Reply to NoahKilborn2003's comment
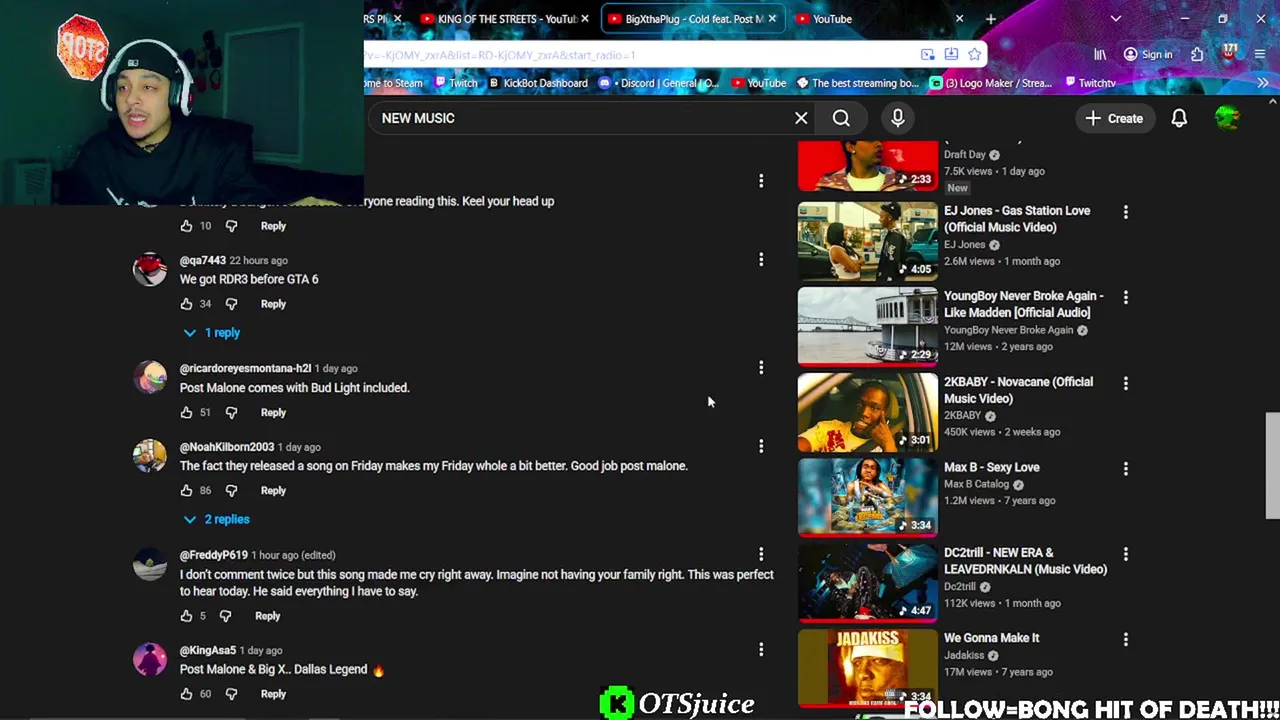 [x=273, y=491]
